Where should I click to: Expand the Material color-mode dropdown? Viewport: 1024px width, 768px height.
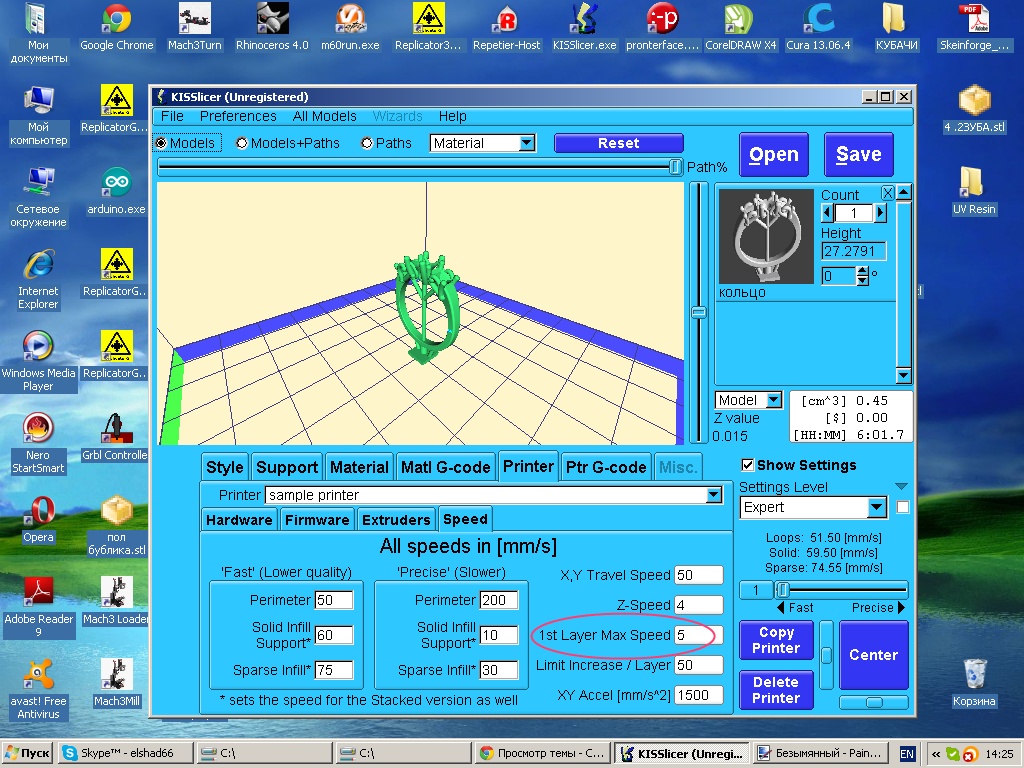click(x=527, y=143)
